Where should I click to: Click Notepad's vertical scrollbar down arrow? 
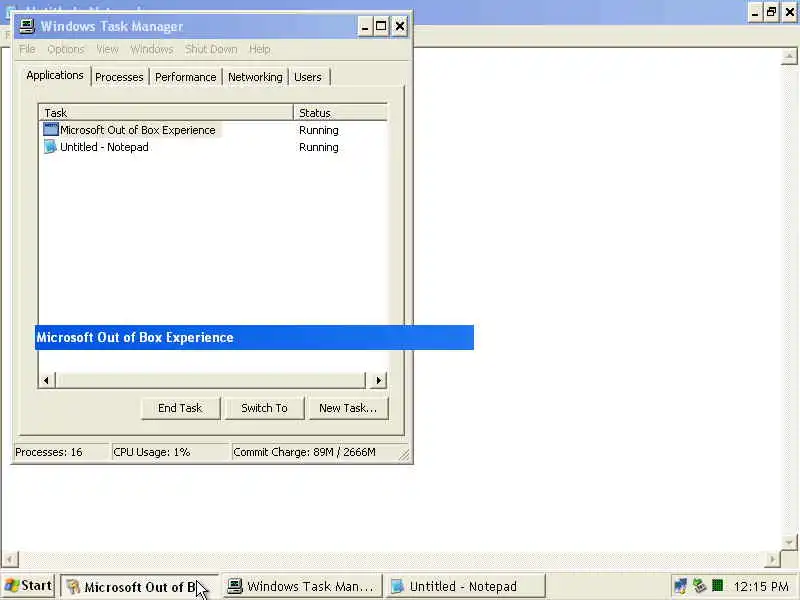click(789, 542)
